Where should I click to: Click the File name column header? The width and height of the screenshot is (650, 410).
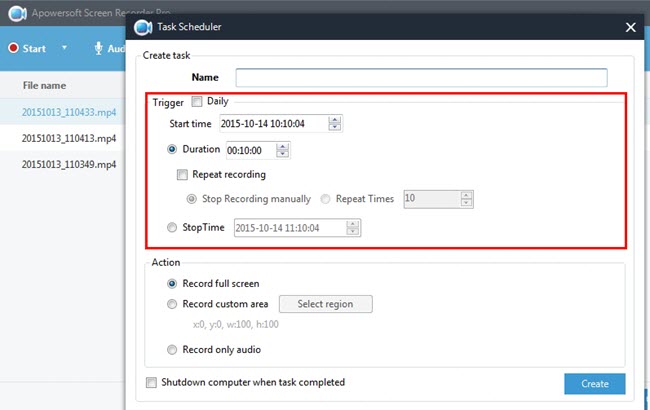pyautogui.click(x=44, y=85)
